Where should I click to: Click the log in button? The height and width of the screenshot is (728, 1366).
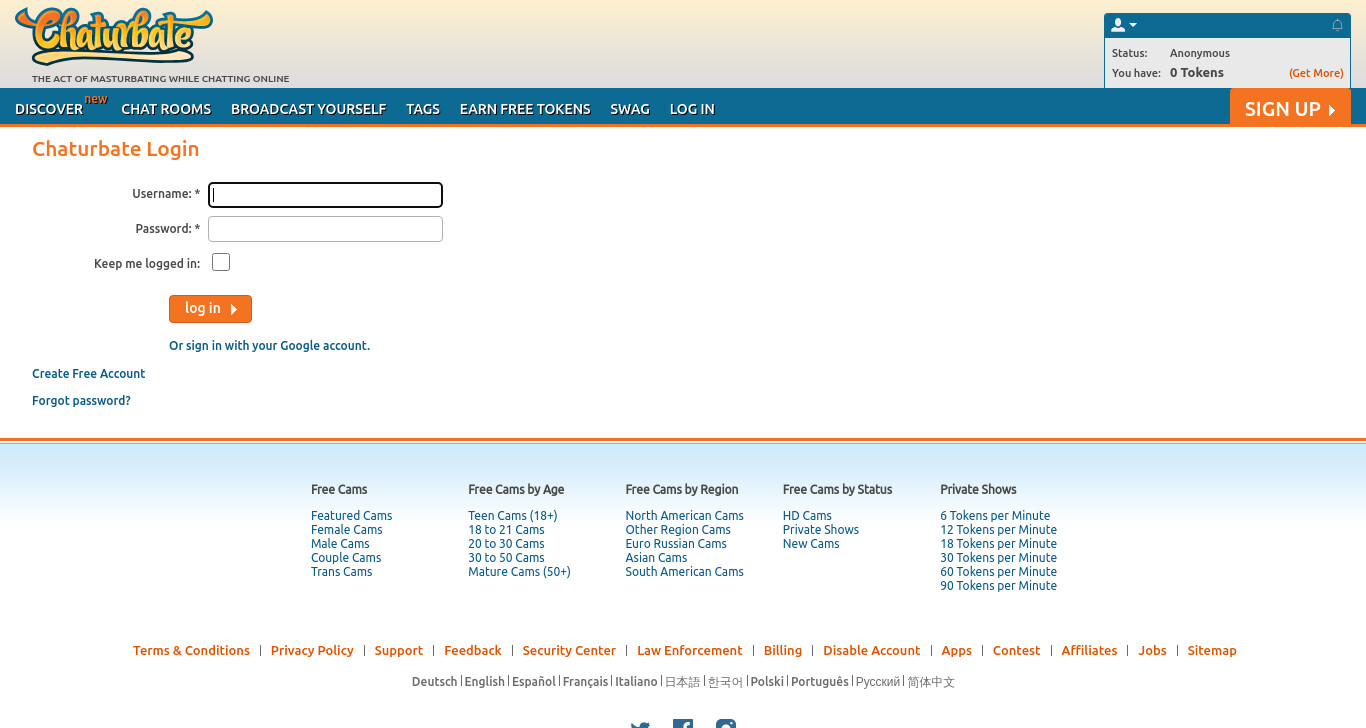[x=210, y=309]
